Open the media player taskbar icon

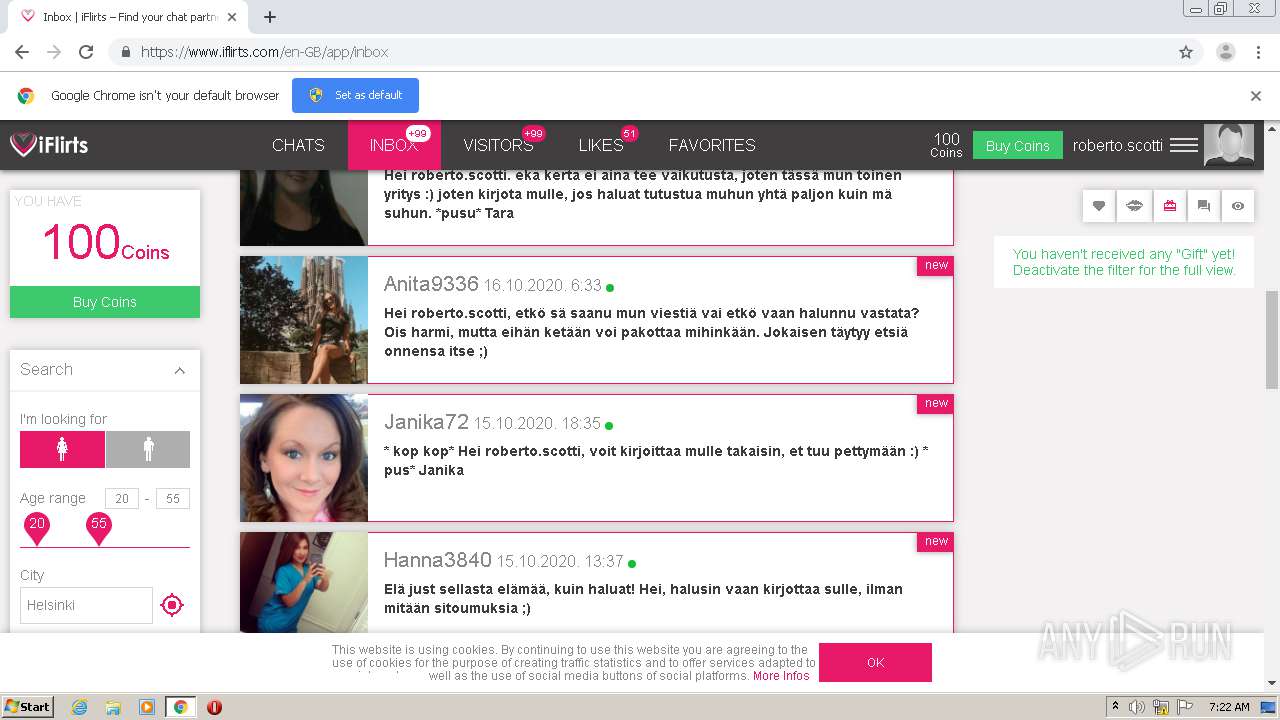tap(147, 707)
